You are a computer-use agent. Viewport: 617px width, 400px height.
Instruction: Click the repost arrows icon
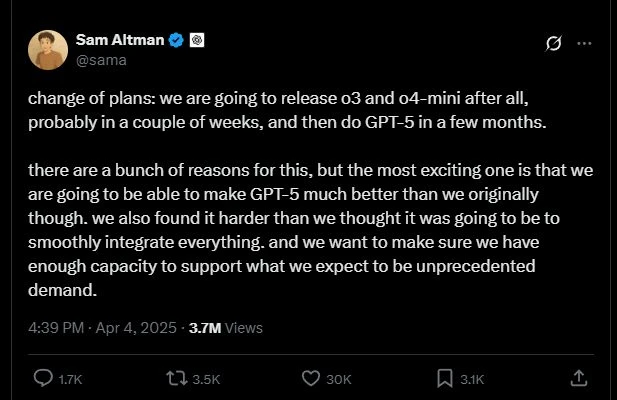pos(177,378)
